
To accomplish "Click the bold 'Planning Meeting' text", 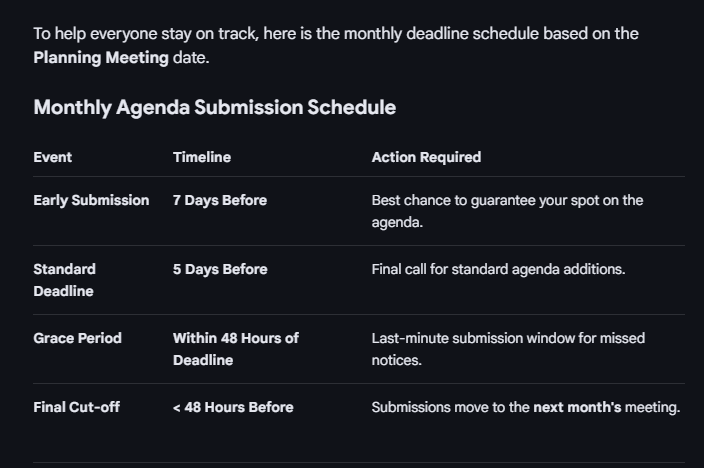I will click(x=101, y=57).
